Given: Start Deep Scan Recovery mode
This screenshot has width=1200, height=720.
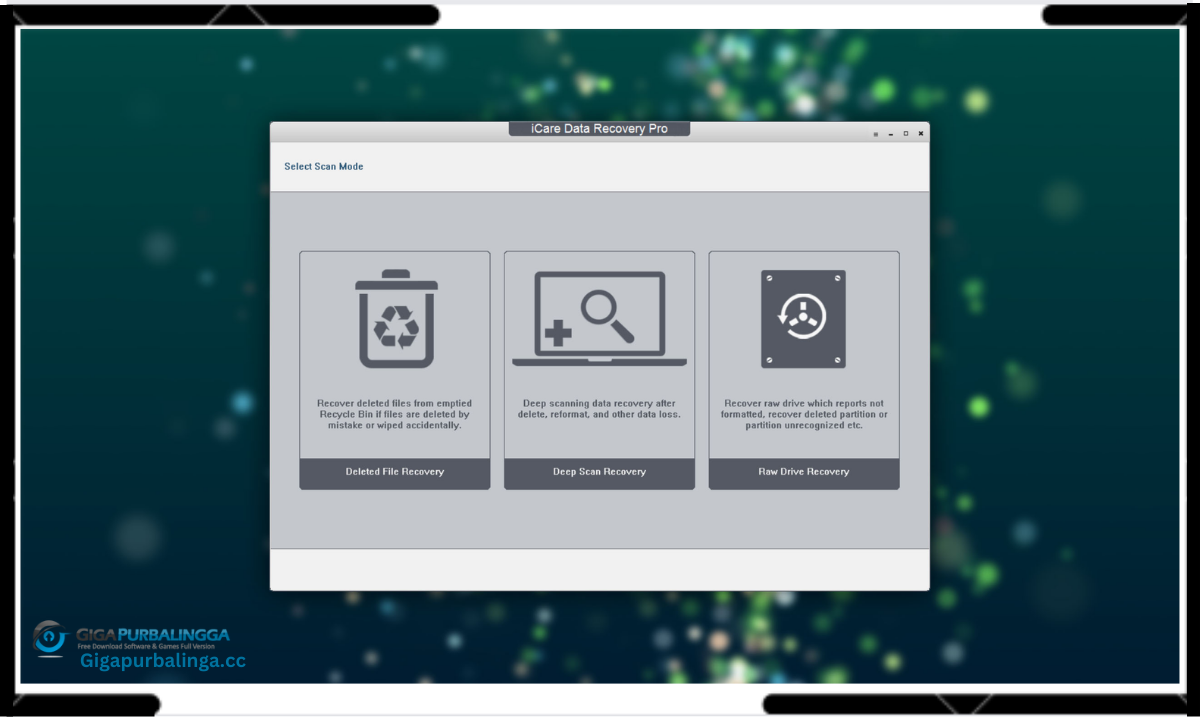Looking at the screenshot, I should [x=599, y=472].
